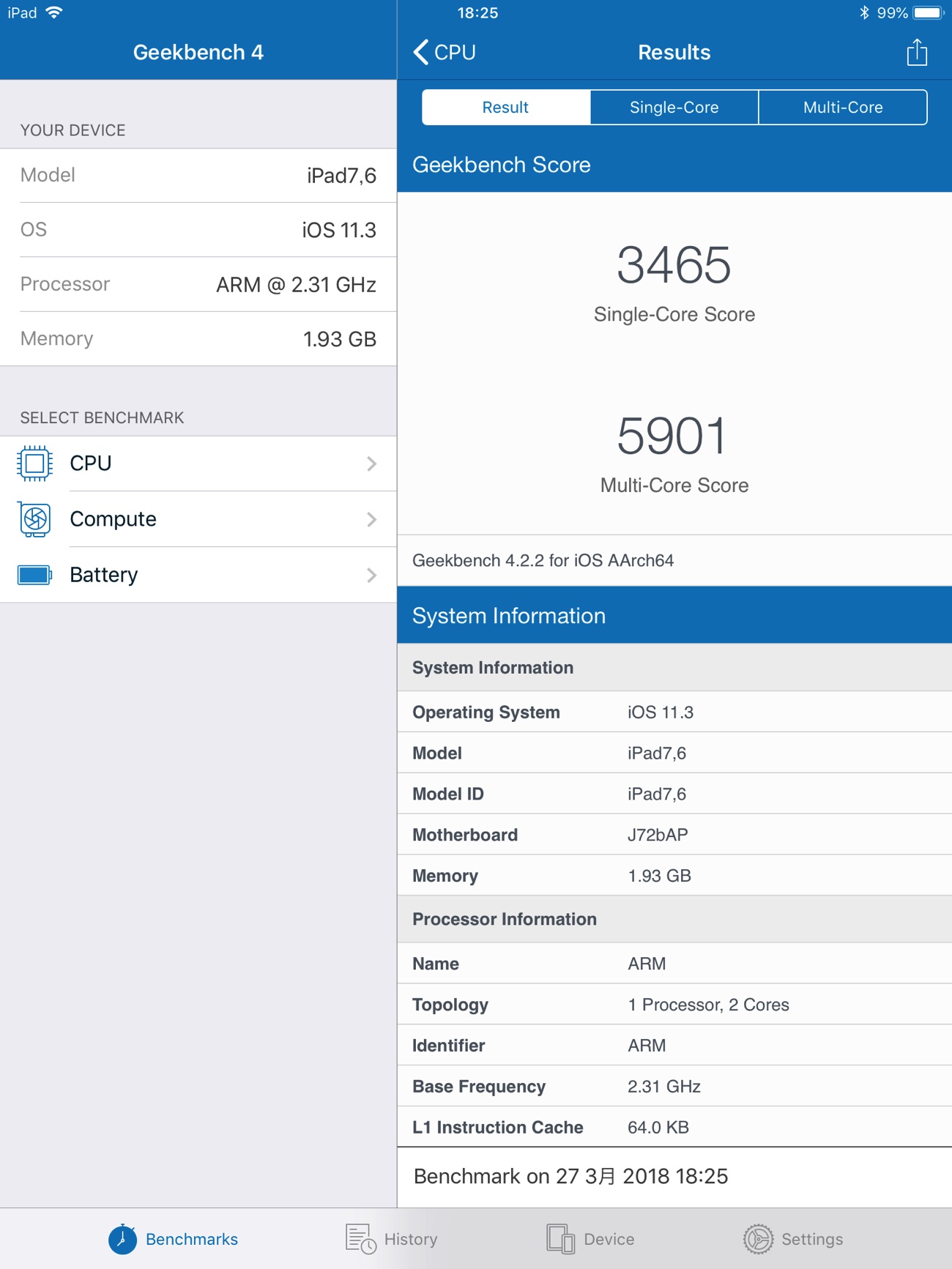Tap the Geekbench 4 title
Viewport: 952px width, 1269px height.
[x=198, y=53]
